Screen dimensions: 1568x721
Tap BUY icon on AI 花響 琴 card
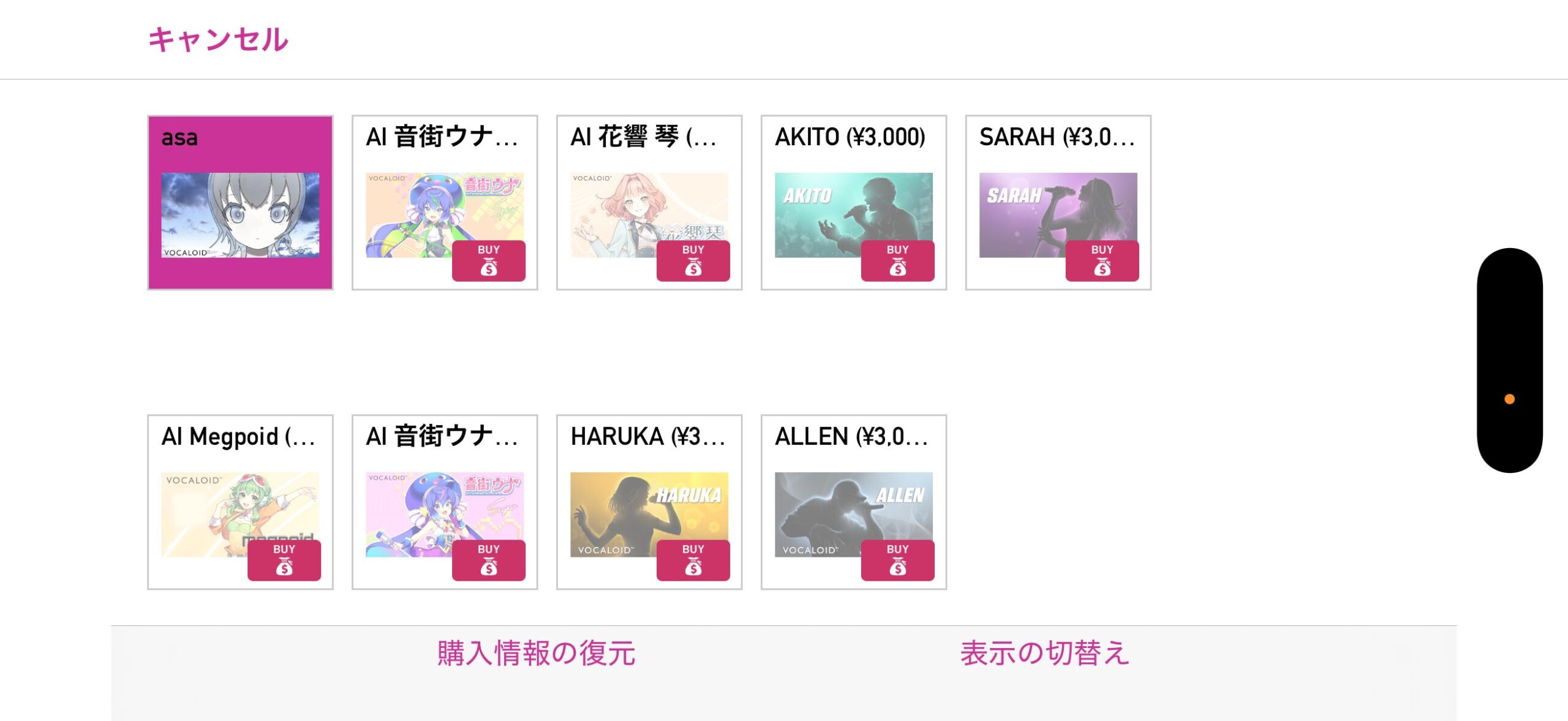click(693, 261)
